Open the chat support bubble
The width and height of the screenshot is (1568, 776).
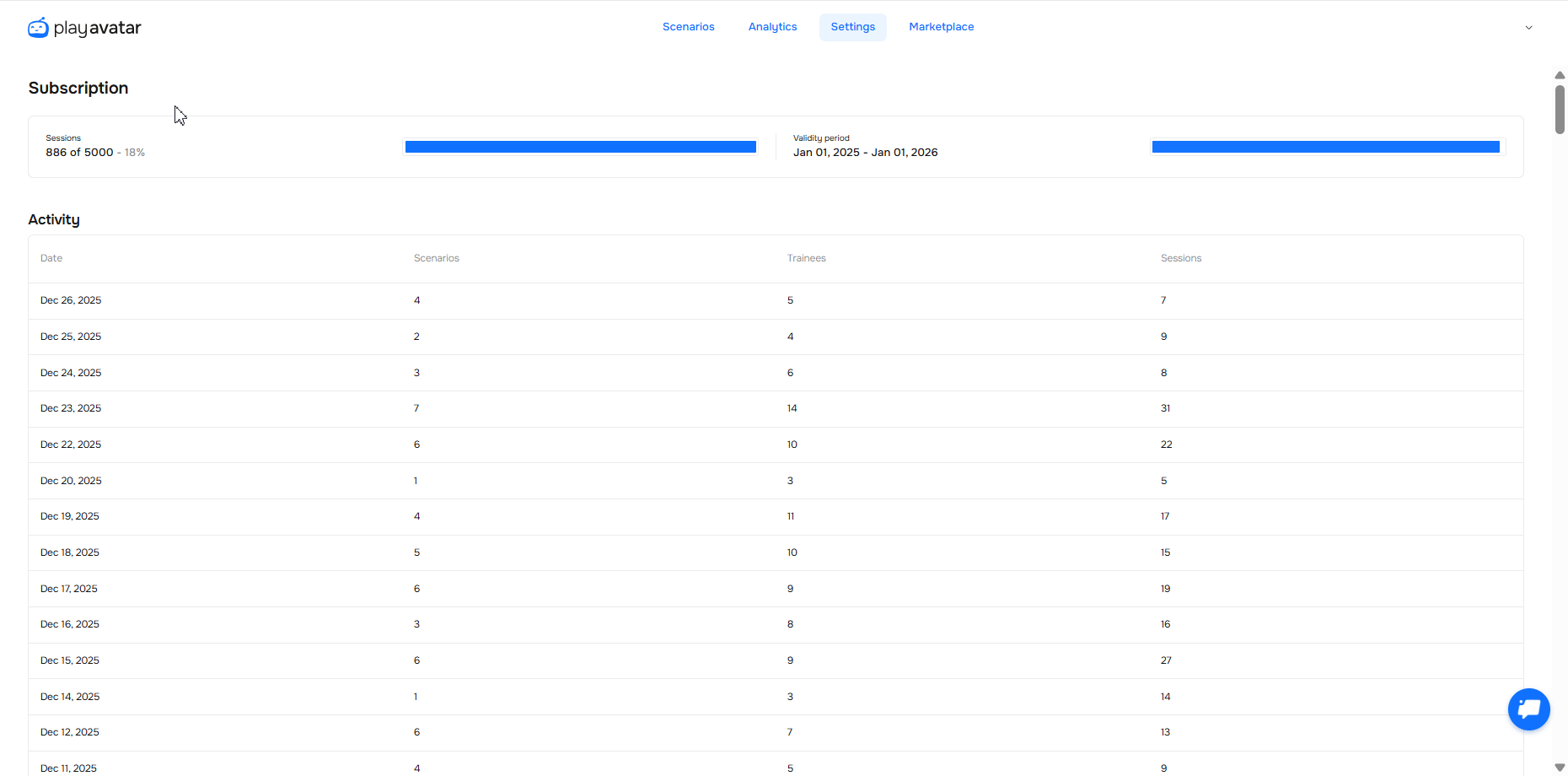click(x=1528, y=709)
